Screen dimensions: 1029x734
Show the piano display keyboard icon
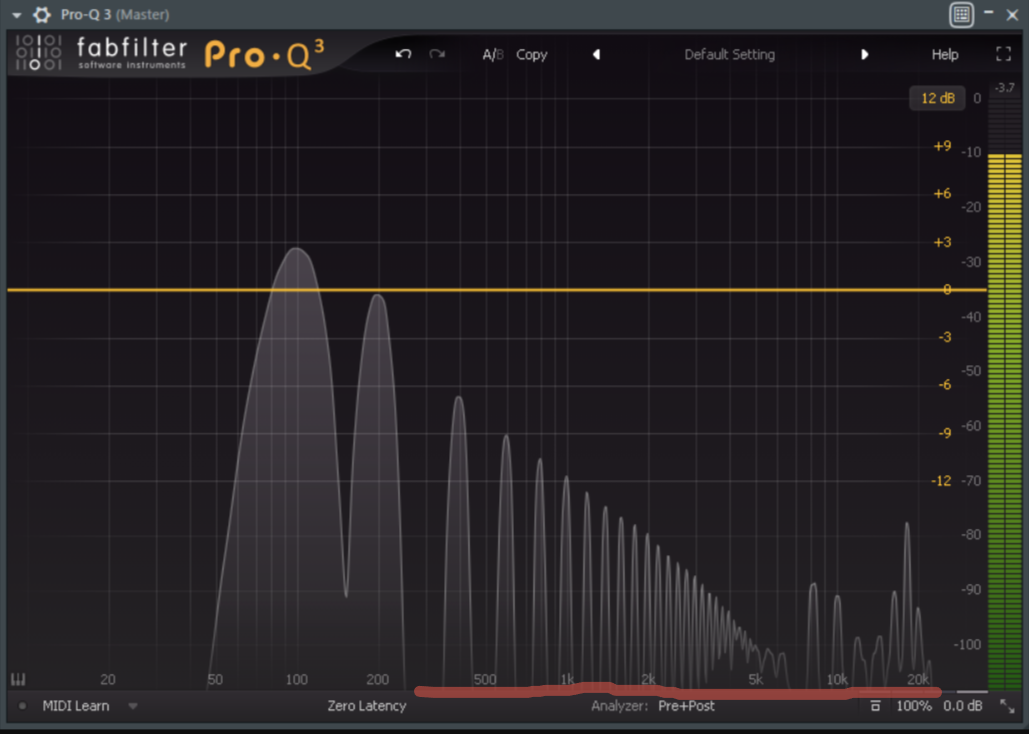coord(18,679)
